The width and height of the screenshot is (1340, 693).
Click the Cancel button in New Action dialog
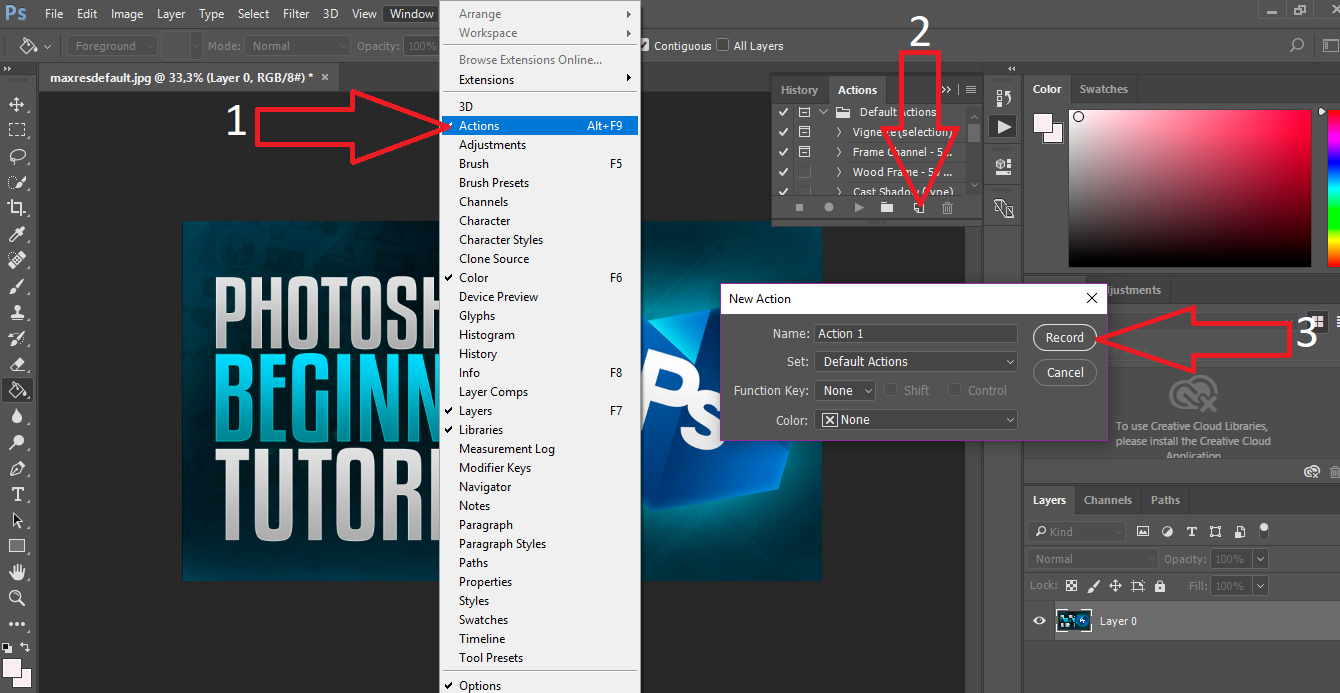click(1065, 373)
